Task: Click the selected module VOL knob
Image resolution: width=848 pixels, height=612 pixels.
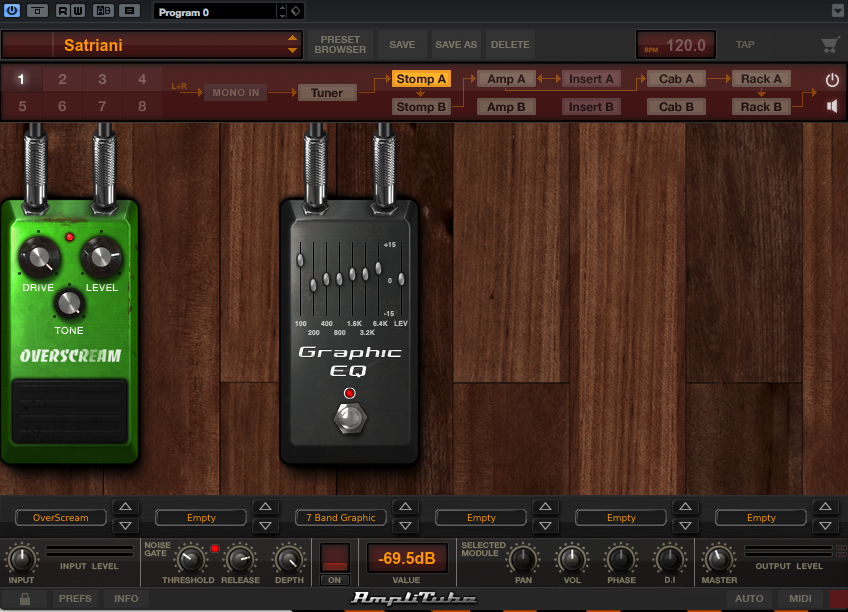Action: (x=572, y=559)
